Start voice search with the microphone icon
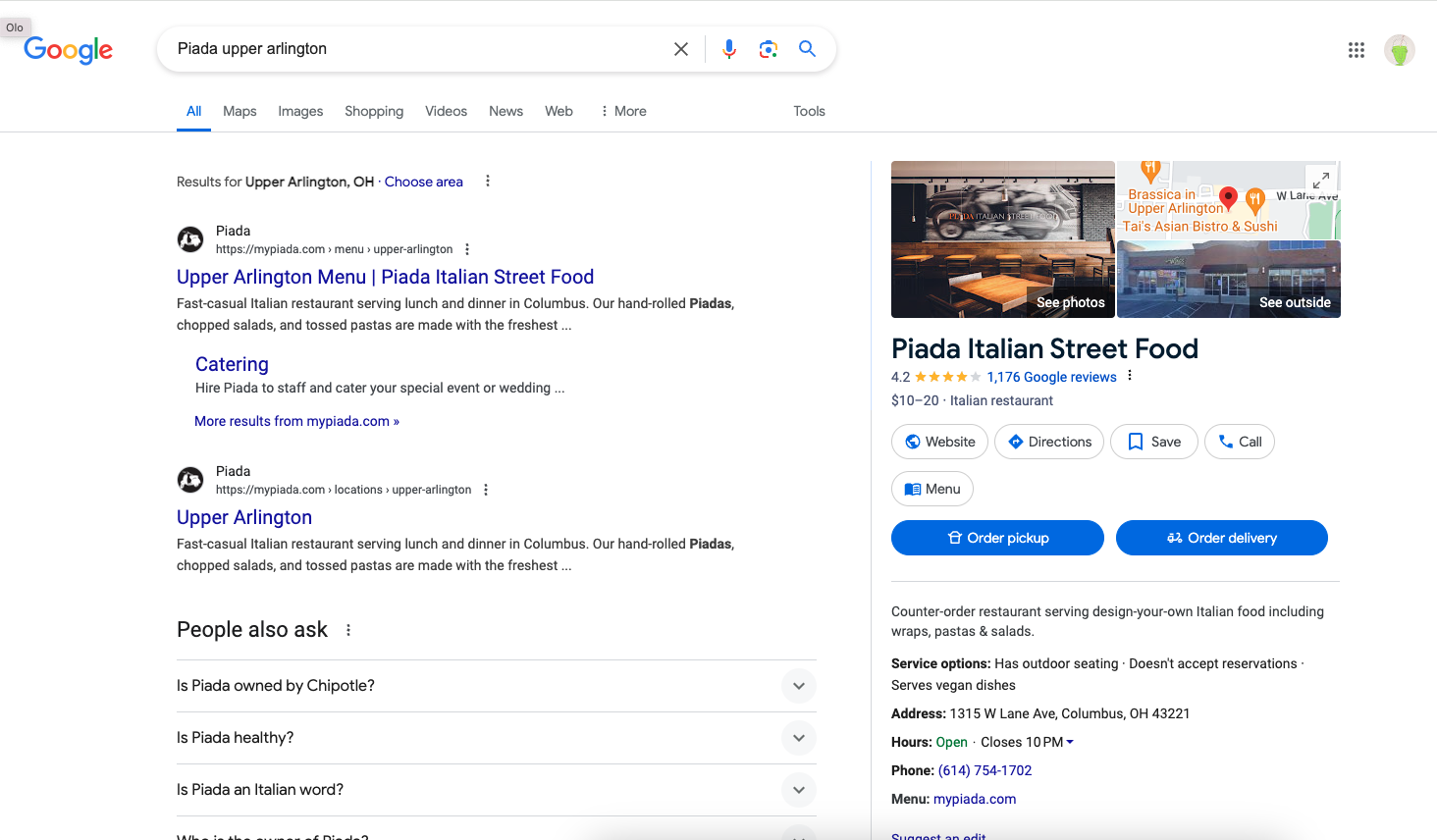Image resolution: width=1437 pixels, height=840 pixels. (729, 49)
